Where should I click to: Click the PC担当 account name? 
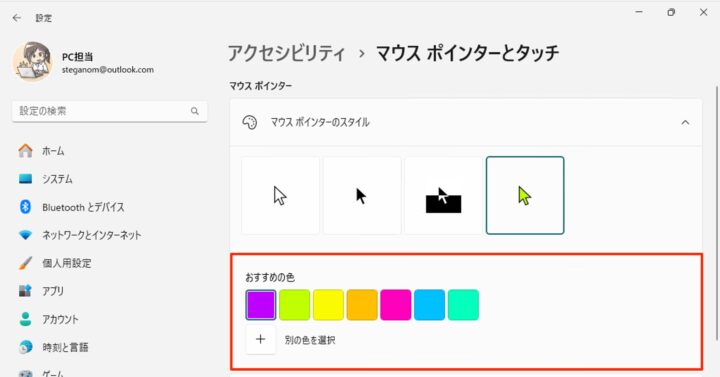(78, 56)
